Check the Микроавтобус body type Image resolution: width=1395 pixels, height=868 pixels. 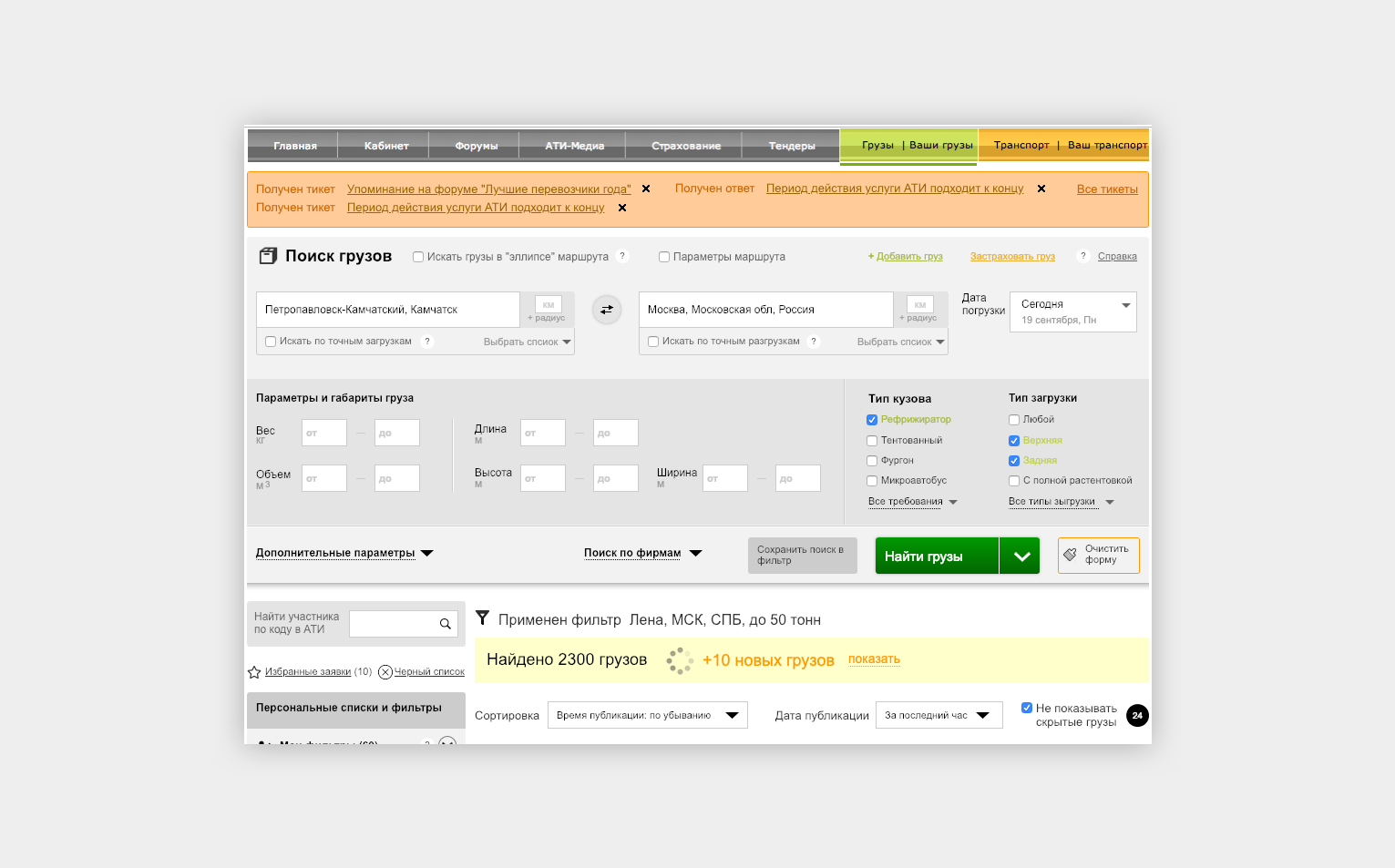[872, 481]
